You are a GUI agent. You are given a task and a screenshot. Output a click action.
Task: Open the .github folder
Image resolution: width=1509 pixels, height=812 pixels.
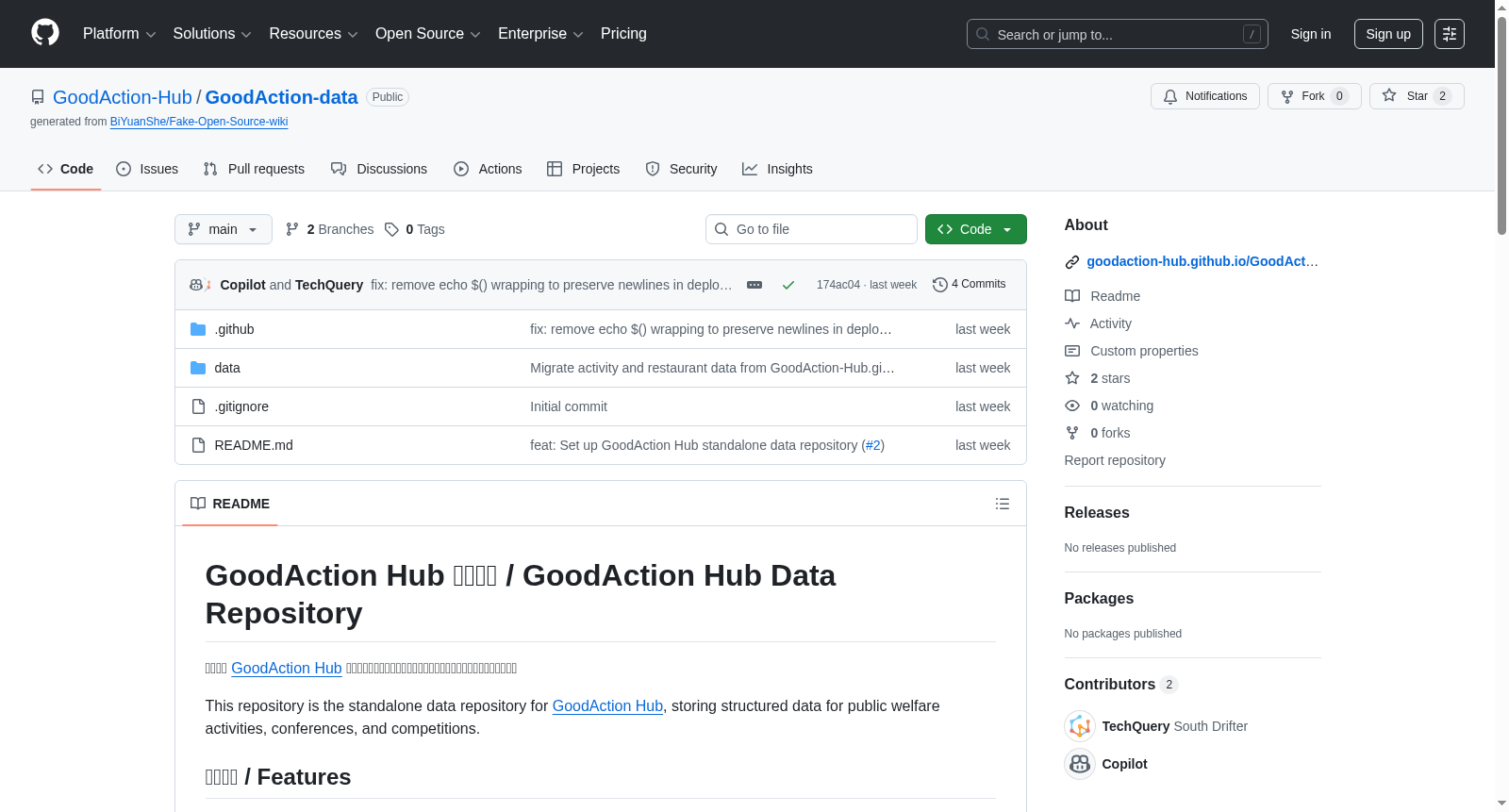click(234, 329)
